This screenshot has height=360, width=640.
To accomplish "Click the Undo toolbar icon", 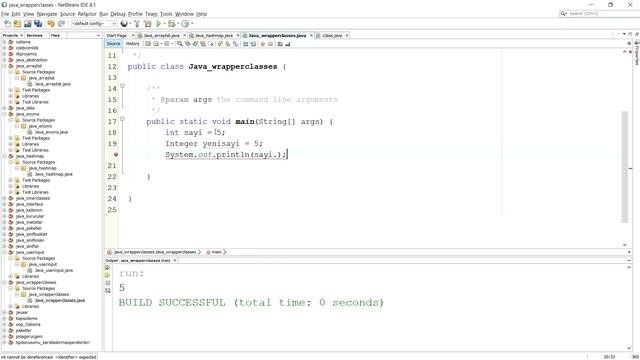I will coord(51,24).
